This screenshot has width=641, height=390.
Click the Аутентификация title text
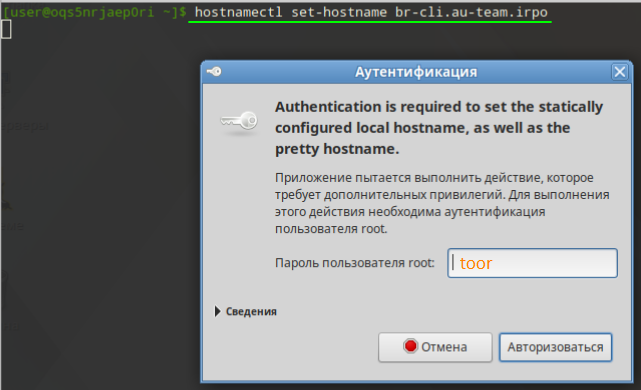pos(416,72)
